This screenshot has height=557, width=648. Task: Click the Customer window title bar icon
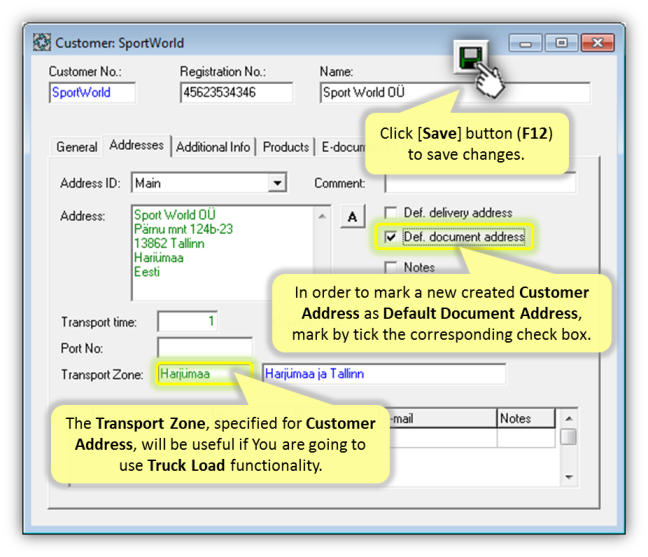click(x=42, y=43)
